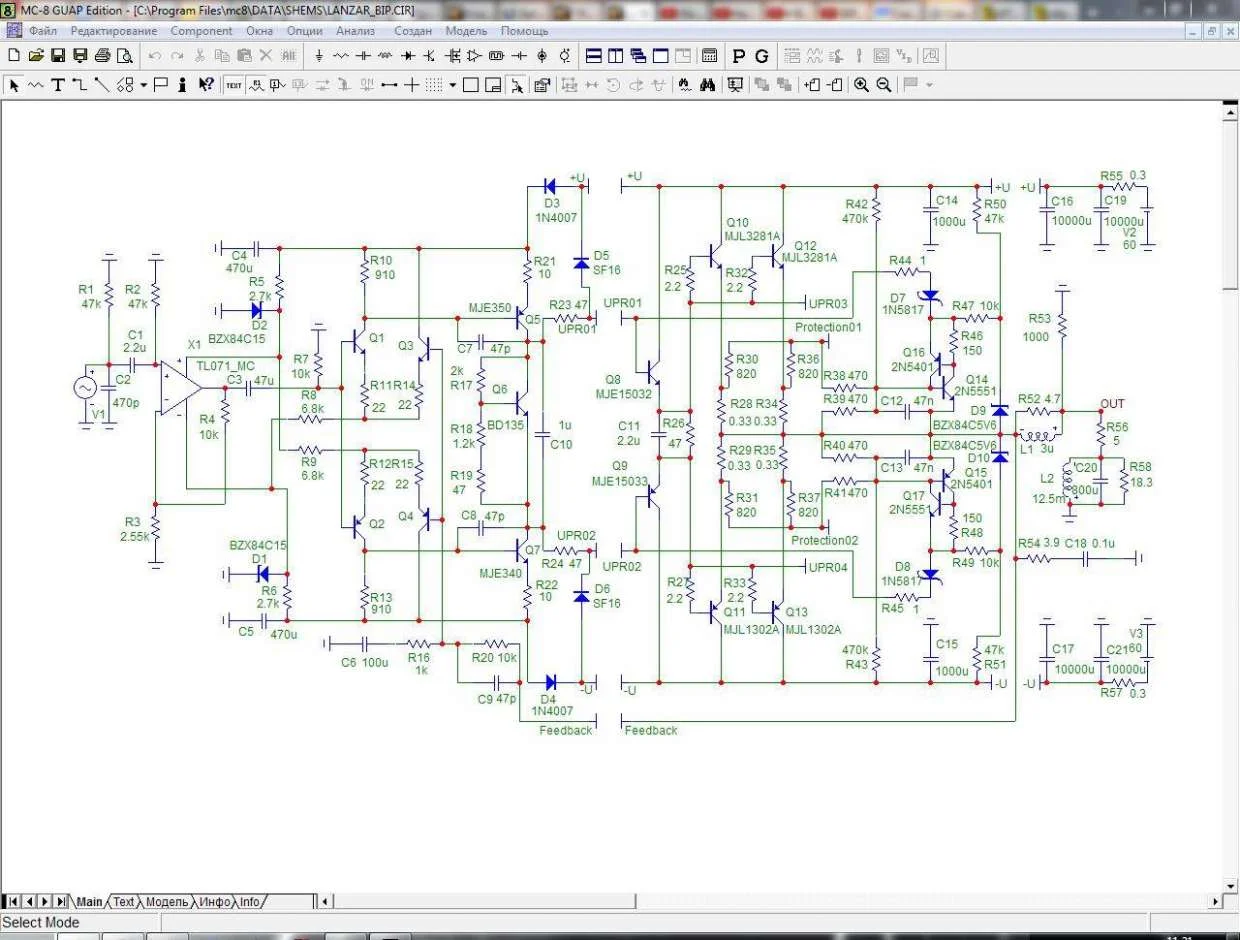Open the Анализ menu
The width and height of the screenshot is (1240, 940).
point(355,31)
